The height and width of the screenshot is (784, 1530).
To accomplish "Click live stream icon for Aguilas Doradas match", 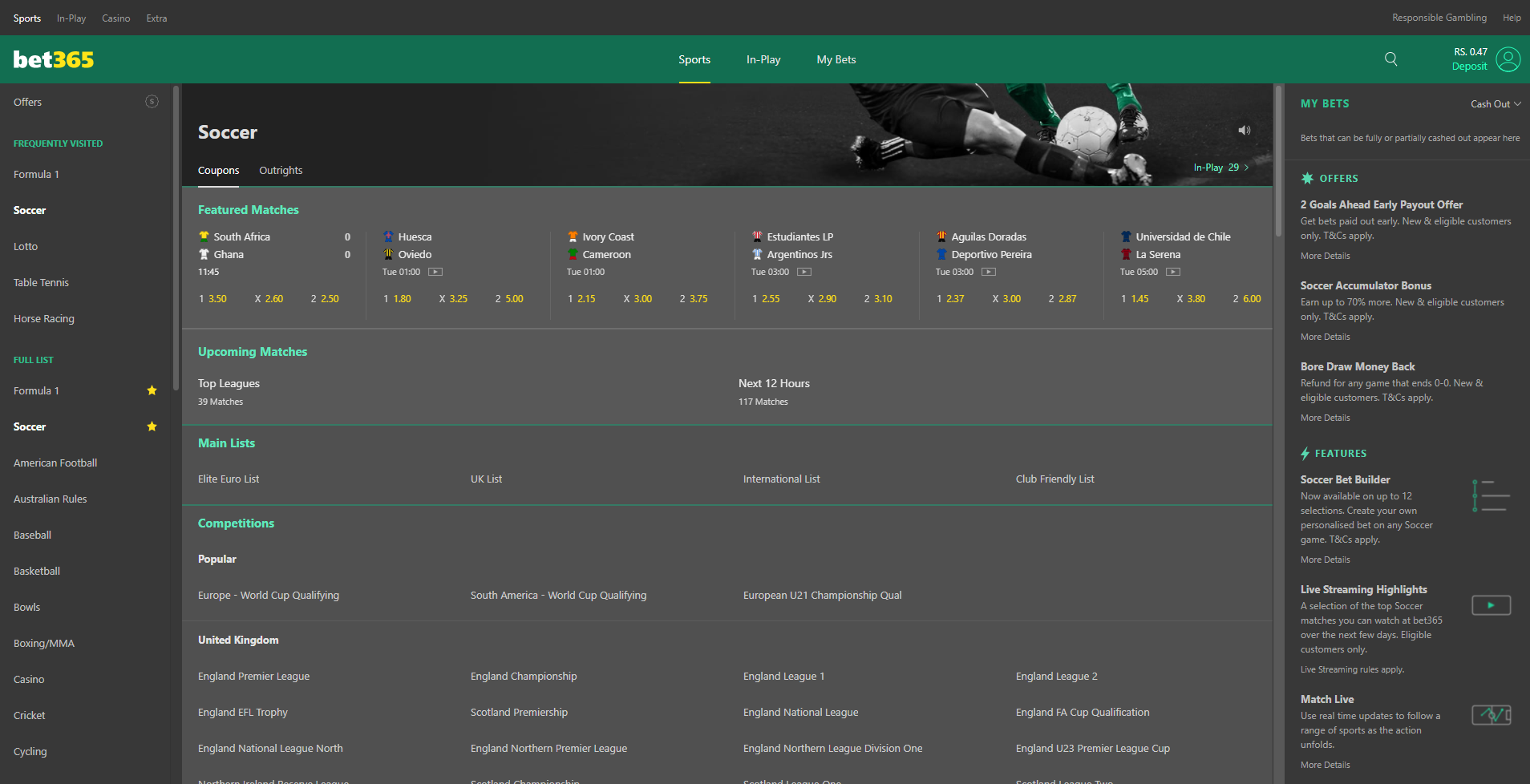I will (989, 272).
